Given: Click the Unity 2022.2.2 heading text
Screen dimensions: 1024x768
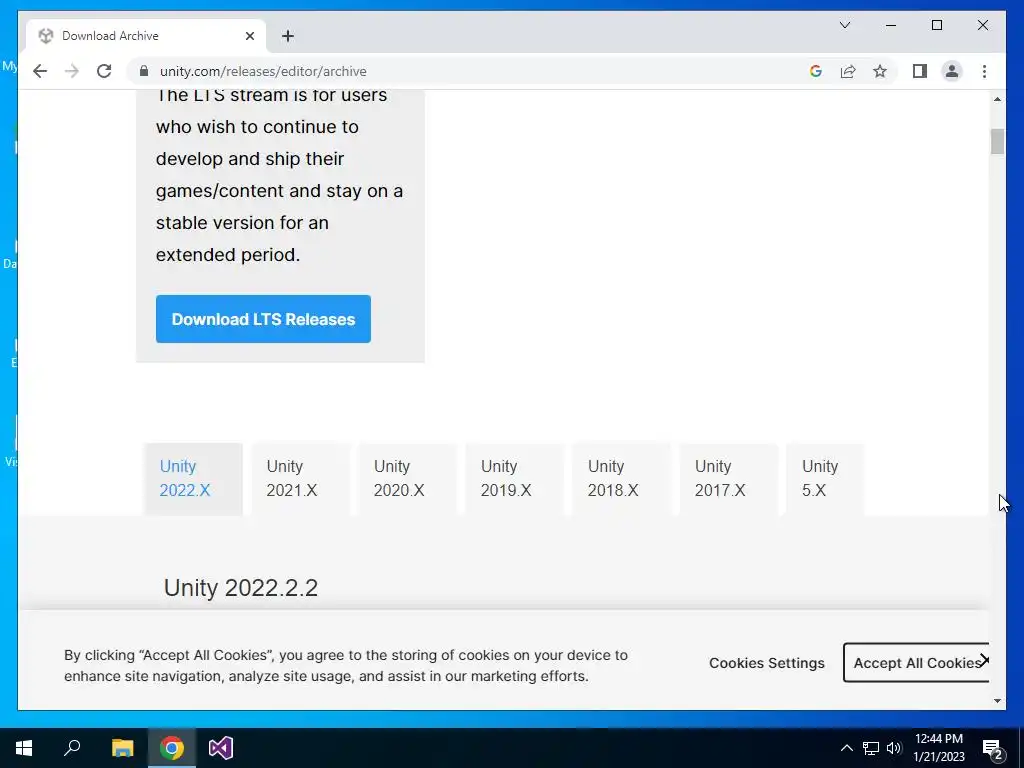Looking at the screenshot, I should click(240, 588).
